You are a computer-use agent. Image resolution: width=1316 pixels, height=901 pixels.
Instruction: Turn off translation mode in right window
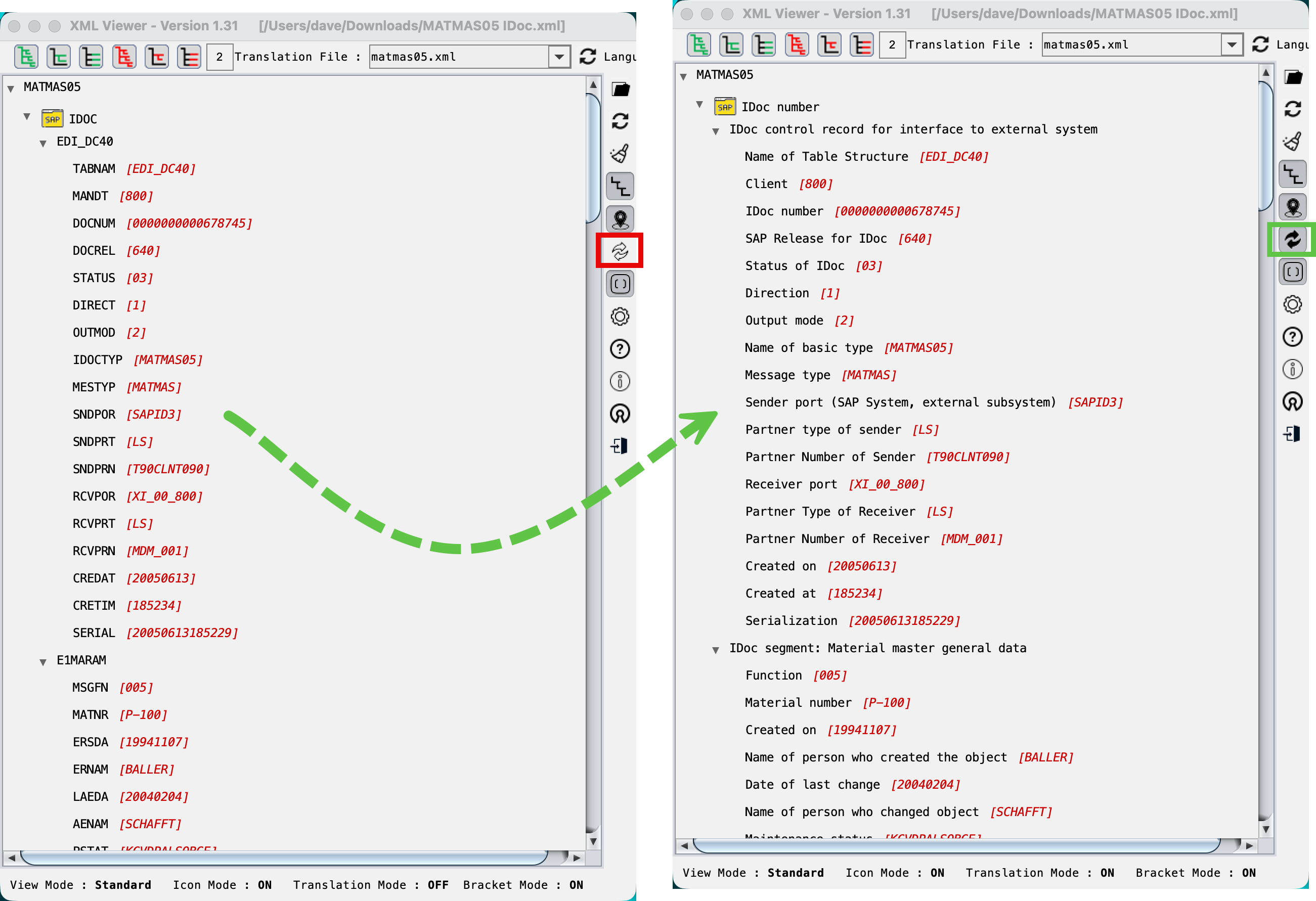tap(1292, 239)
